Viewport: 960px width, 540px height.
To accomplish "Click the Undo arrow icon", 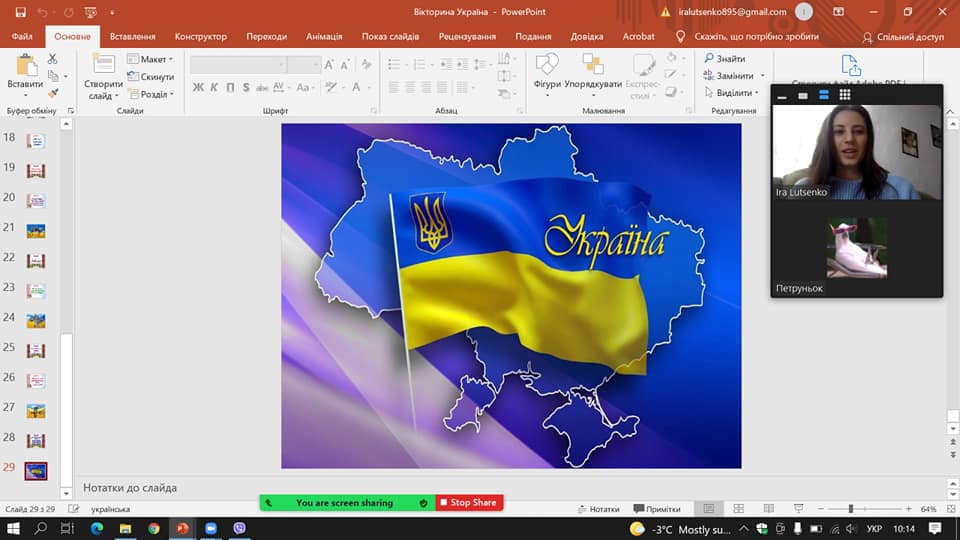I will click(x=42, y=12).
